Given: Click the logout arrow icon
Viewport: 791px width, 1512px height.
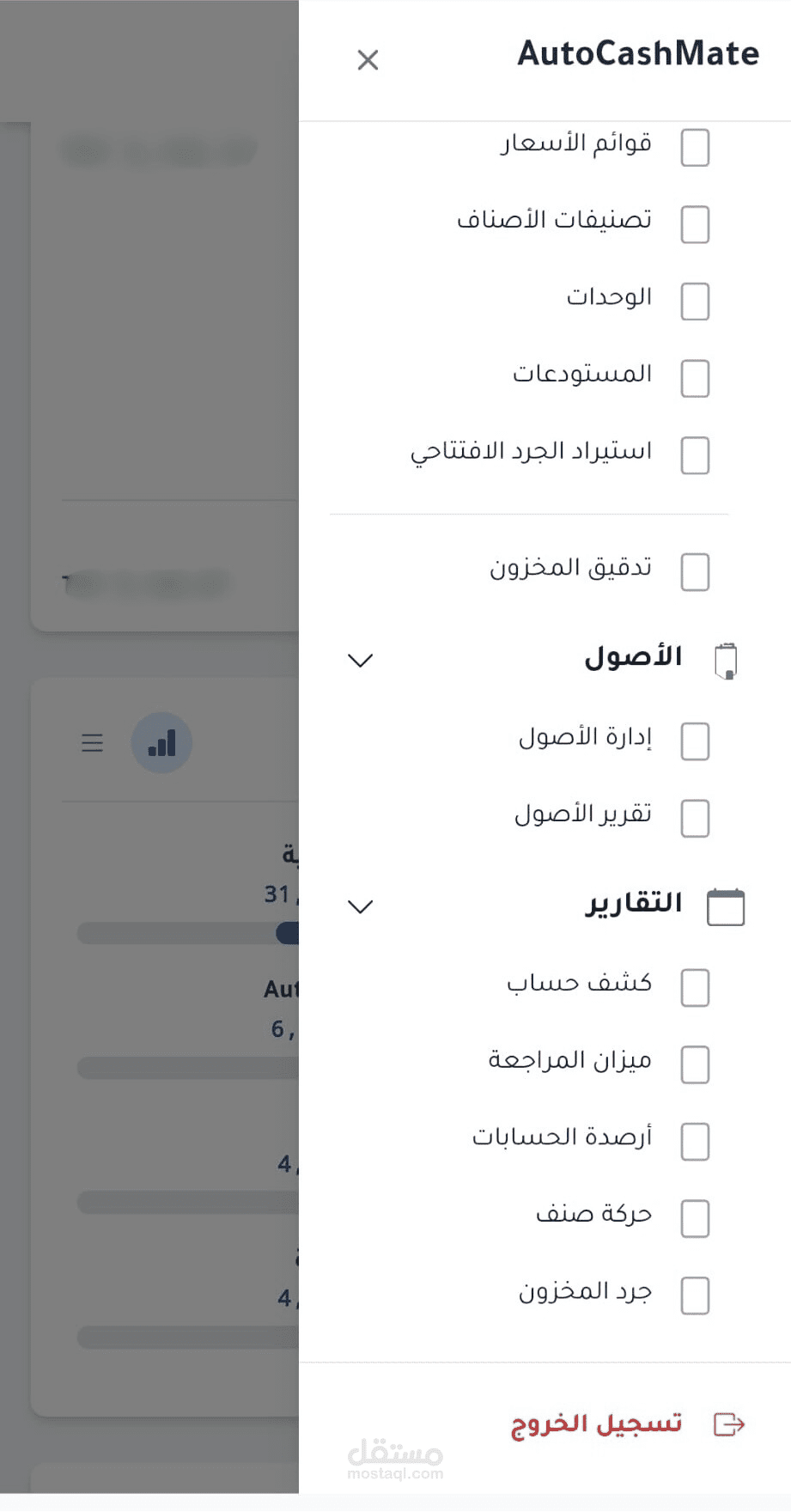Looking at the screenshot, I should point(729,1424).
